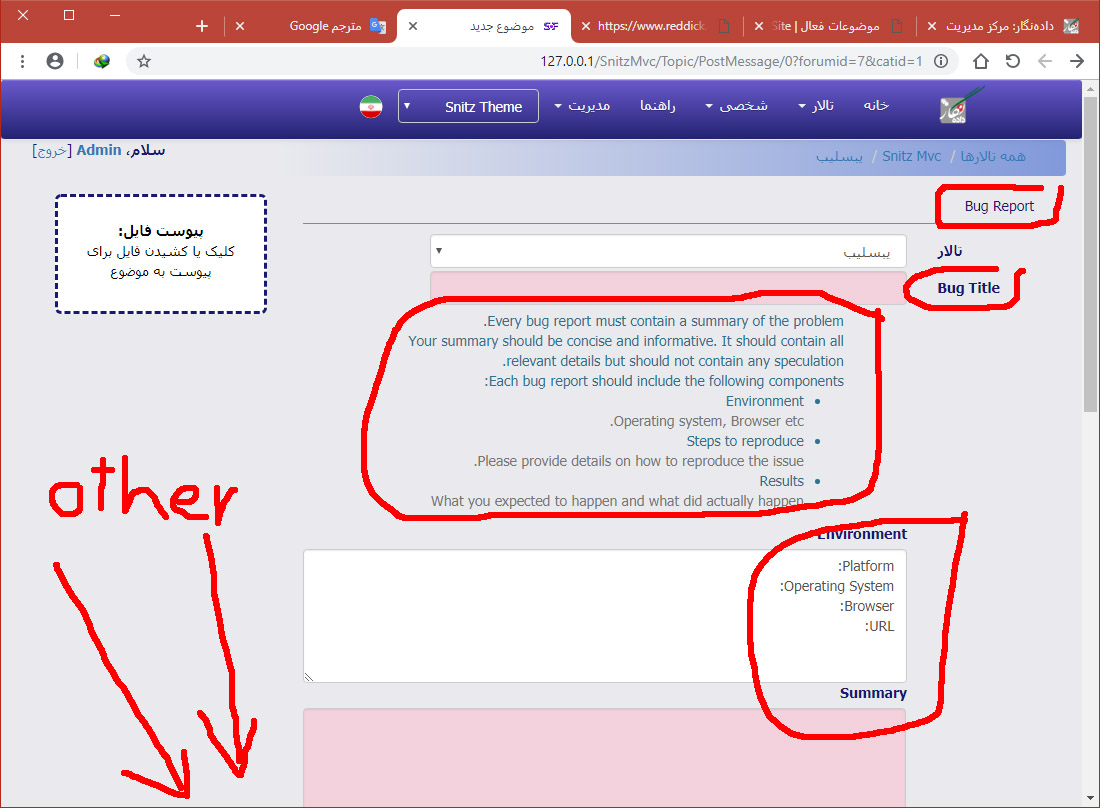Select the Bug Report tab
The image size is (1100, 808).
pyautogui.click(x=999, y=206)
